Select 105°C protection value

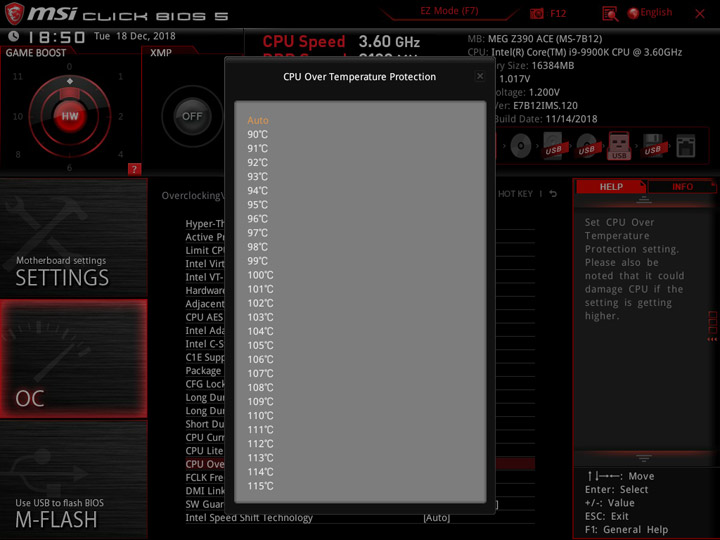click(260, 345)
